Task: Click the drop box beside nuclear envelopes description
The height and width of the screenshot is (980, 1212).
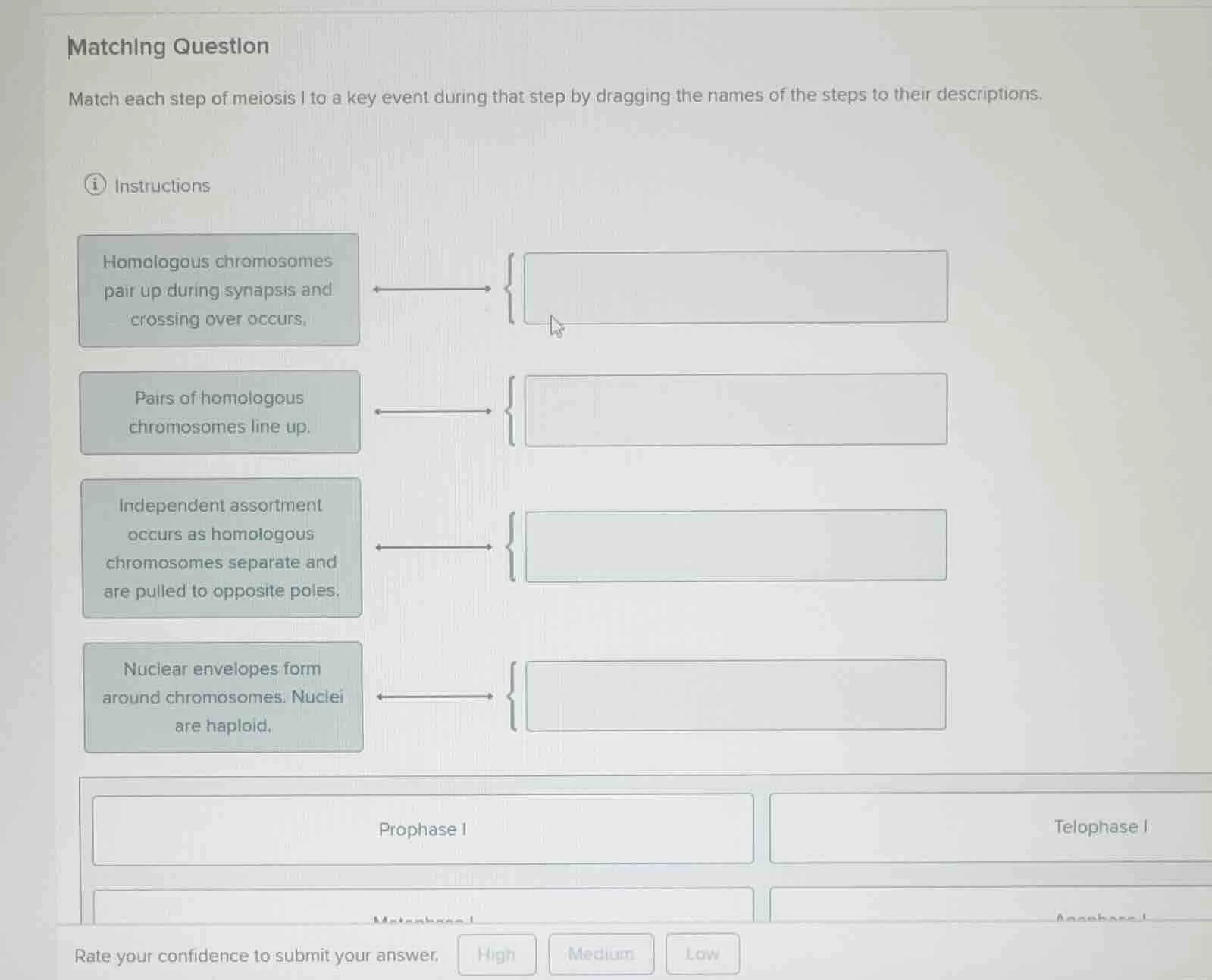Action: click(735, 695)
